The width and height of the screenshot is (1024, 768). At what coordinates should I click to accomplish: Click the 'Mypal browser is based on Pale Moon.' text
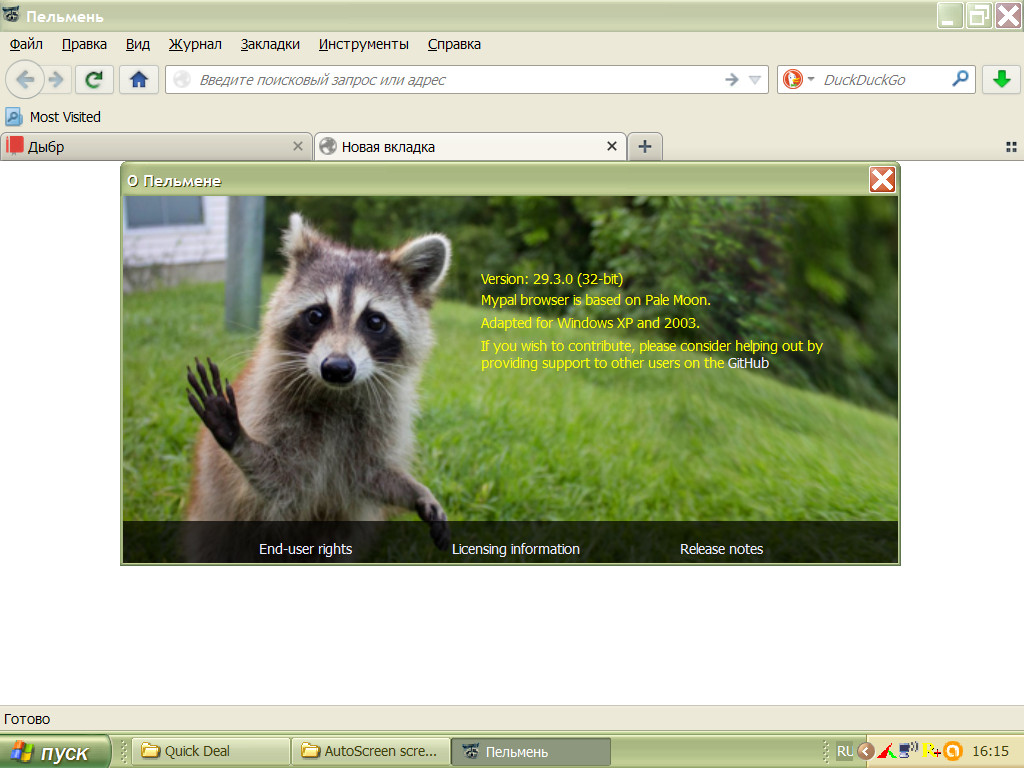596,300
